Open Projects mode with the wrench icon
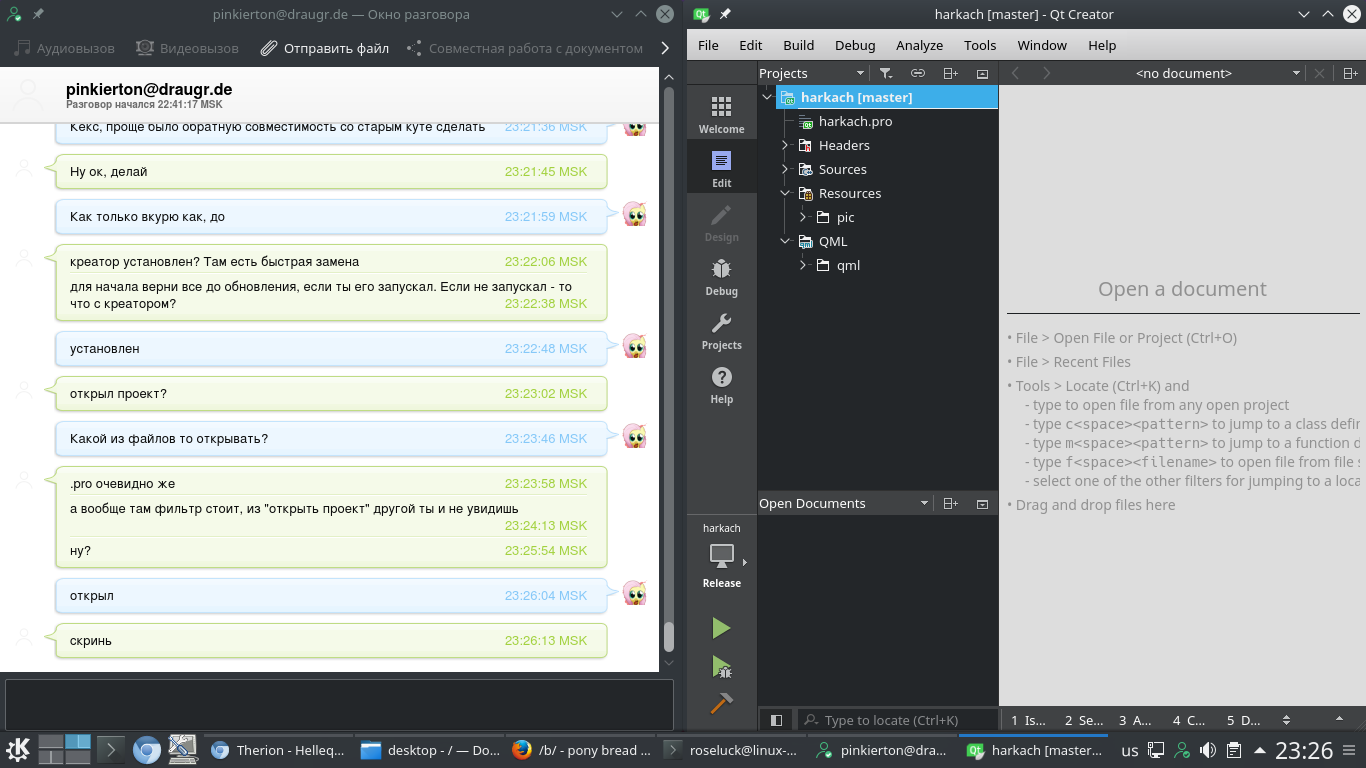The width and height of the screenshot is (1366, 768). point(721,329)
